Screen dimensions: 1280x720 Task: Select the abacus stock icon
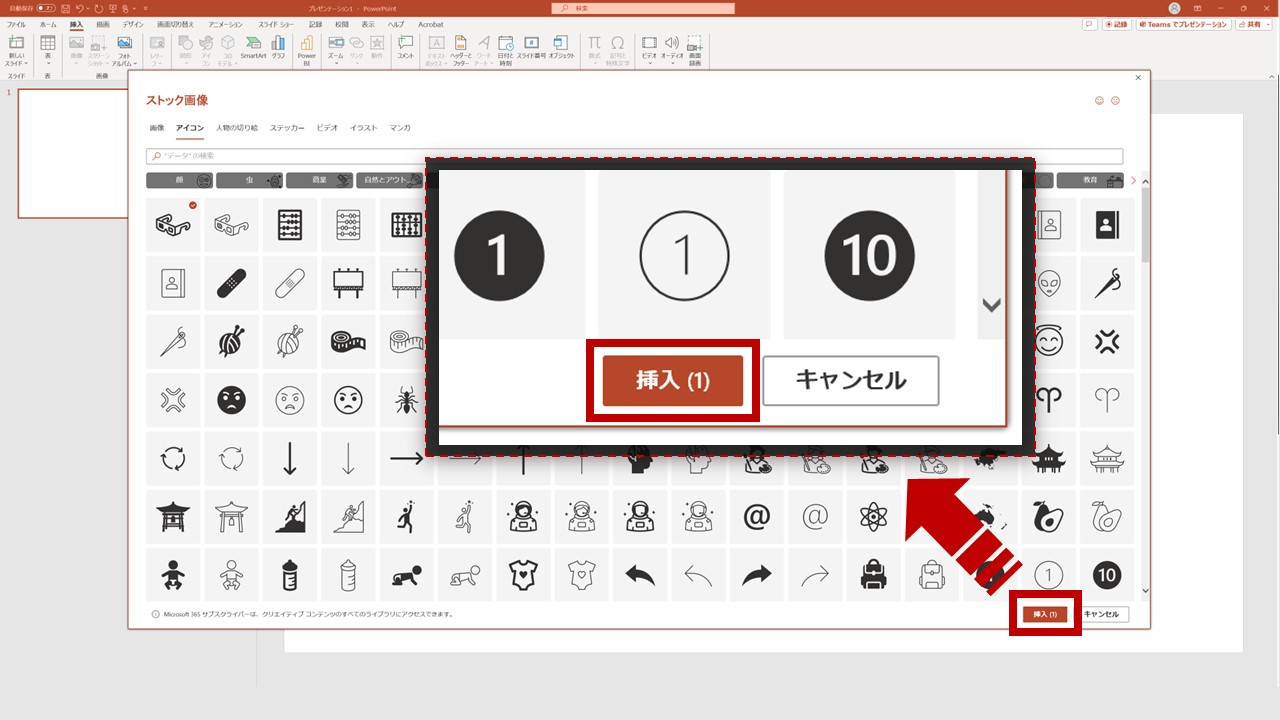(x=290, y=224)
